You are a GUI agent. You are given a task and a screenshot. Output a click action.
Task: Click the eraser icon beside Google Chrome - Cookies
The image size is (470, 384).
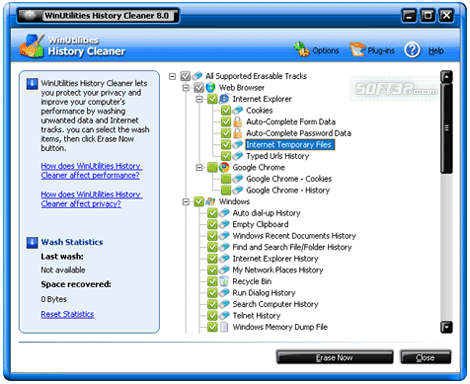(x=237, y=179)
